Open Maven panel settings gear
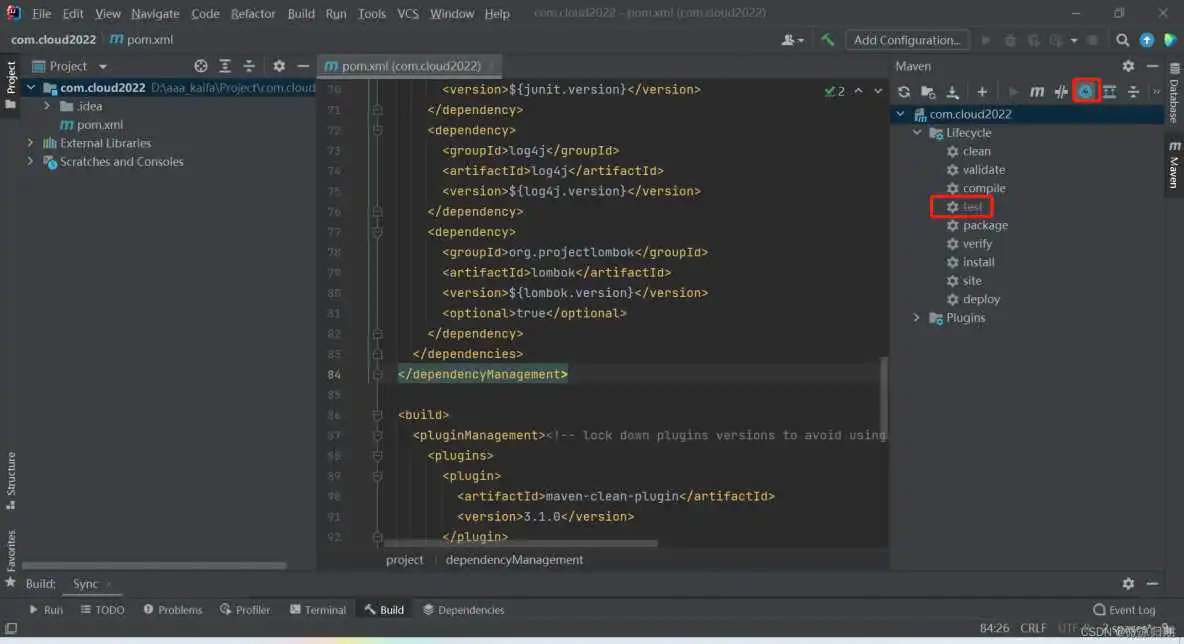The height and width of the screenshot is (644, 1184). pyautogui.click(x=1128, y=66)
